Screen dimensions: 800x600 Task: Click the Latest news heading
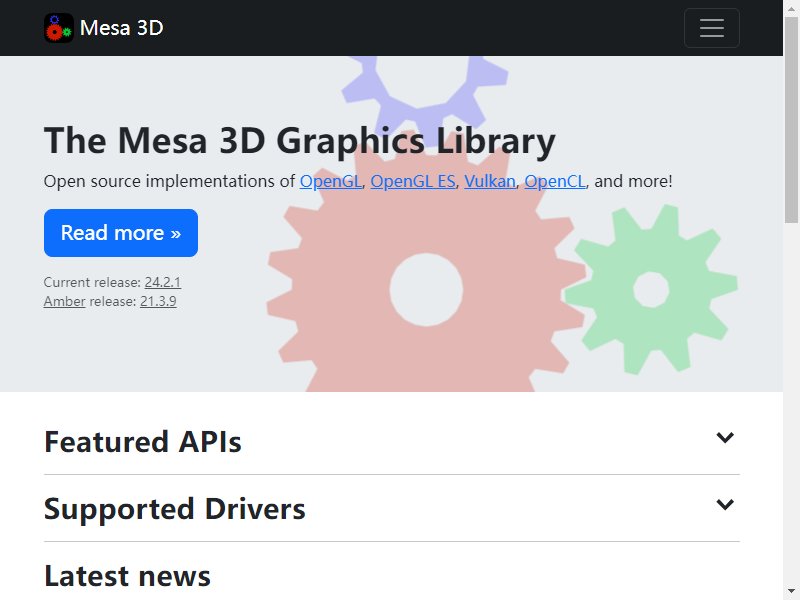coord(128,576)
